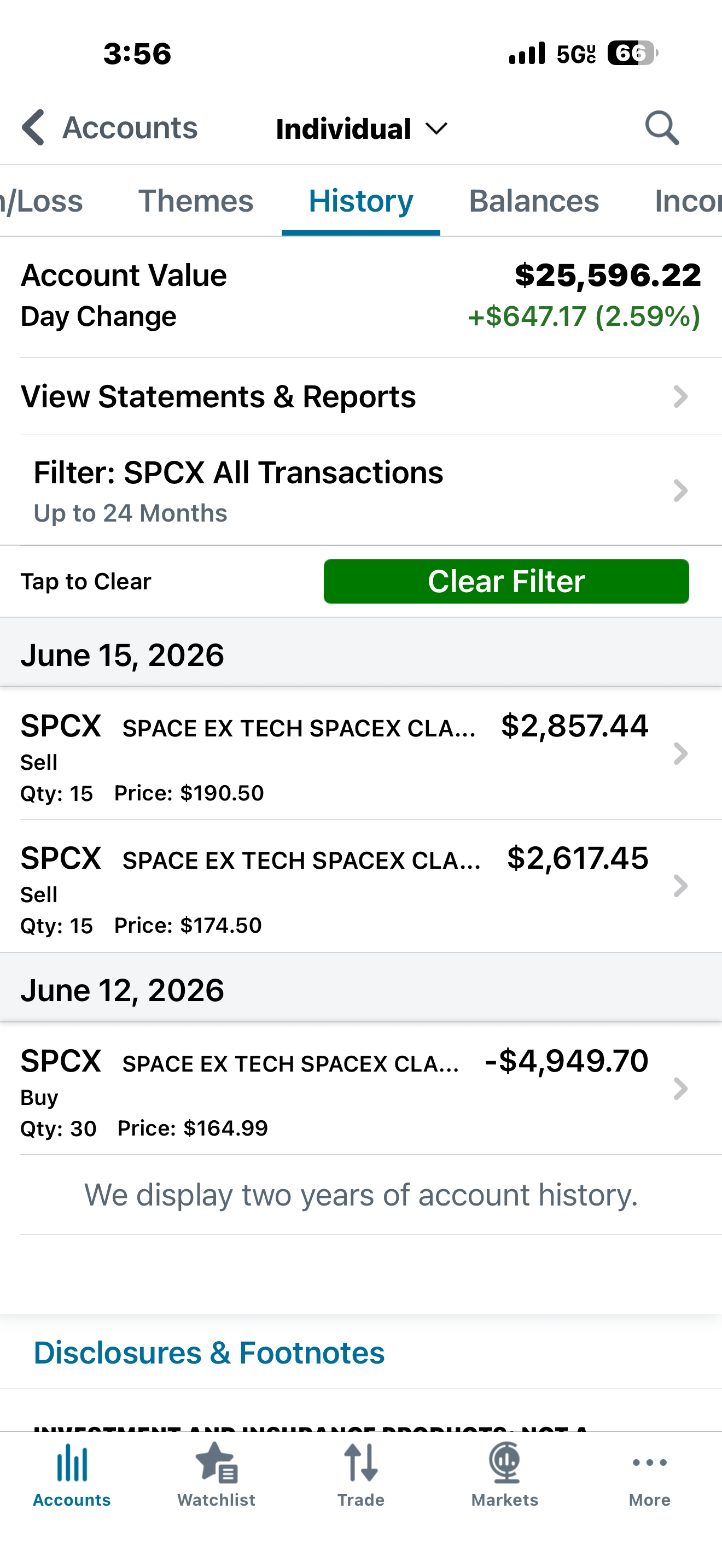722x1568 pixels.
Task: Expand the Individual account dropdown
Action: (362, 129)
